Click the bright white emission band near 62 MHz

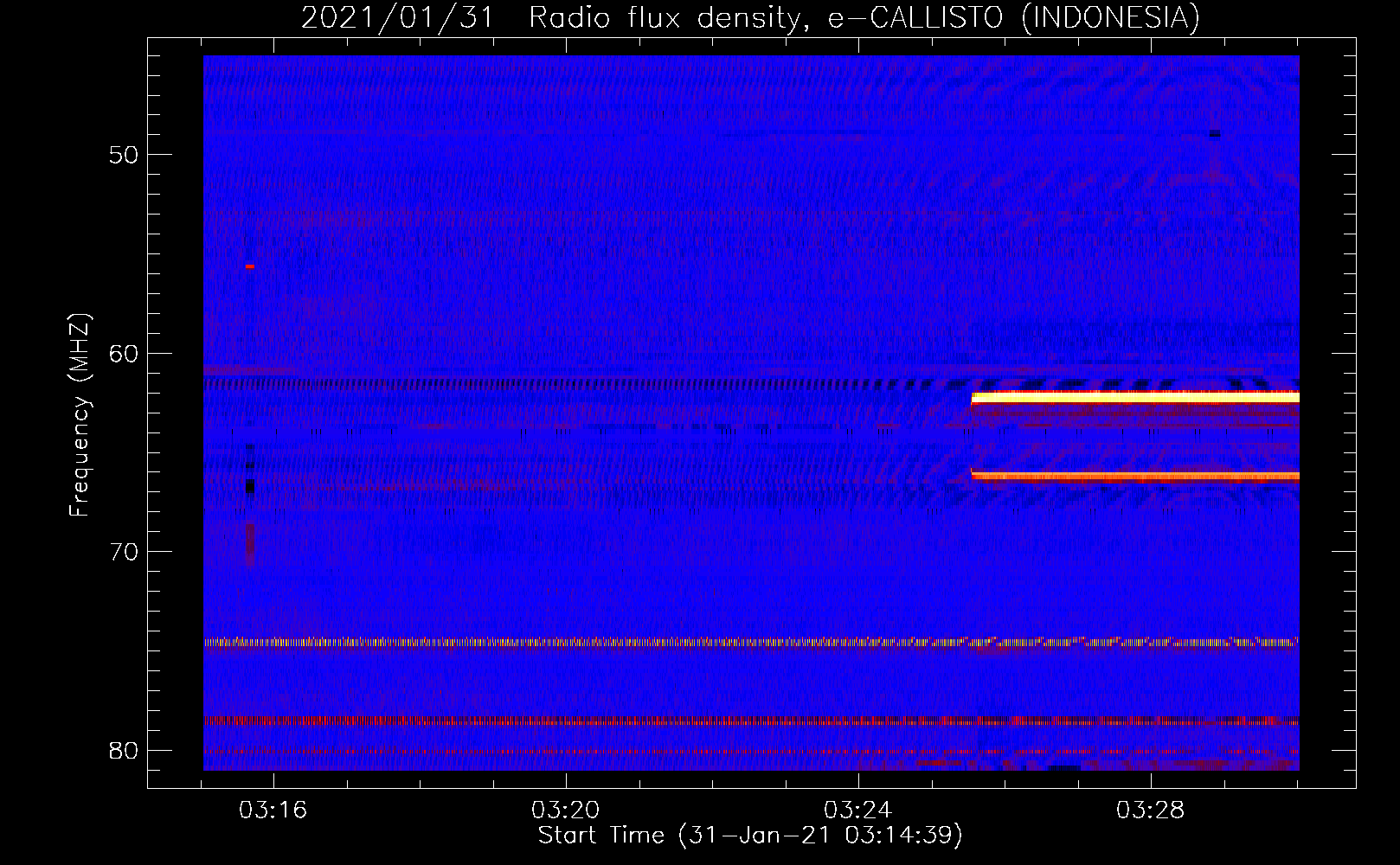point(1135,398)
